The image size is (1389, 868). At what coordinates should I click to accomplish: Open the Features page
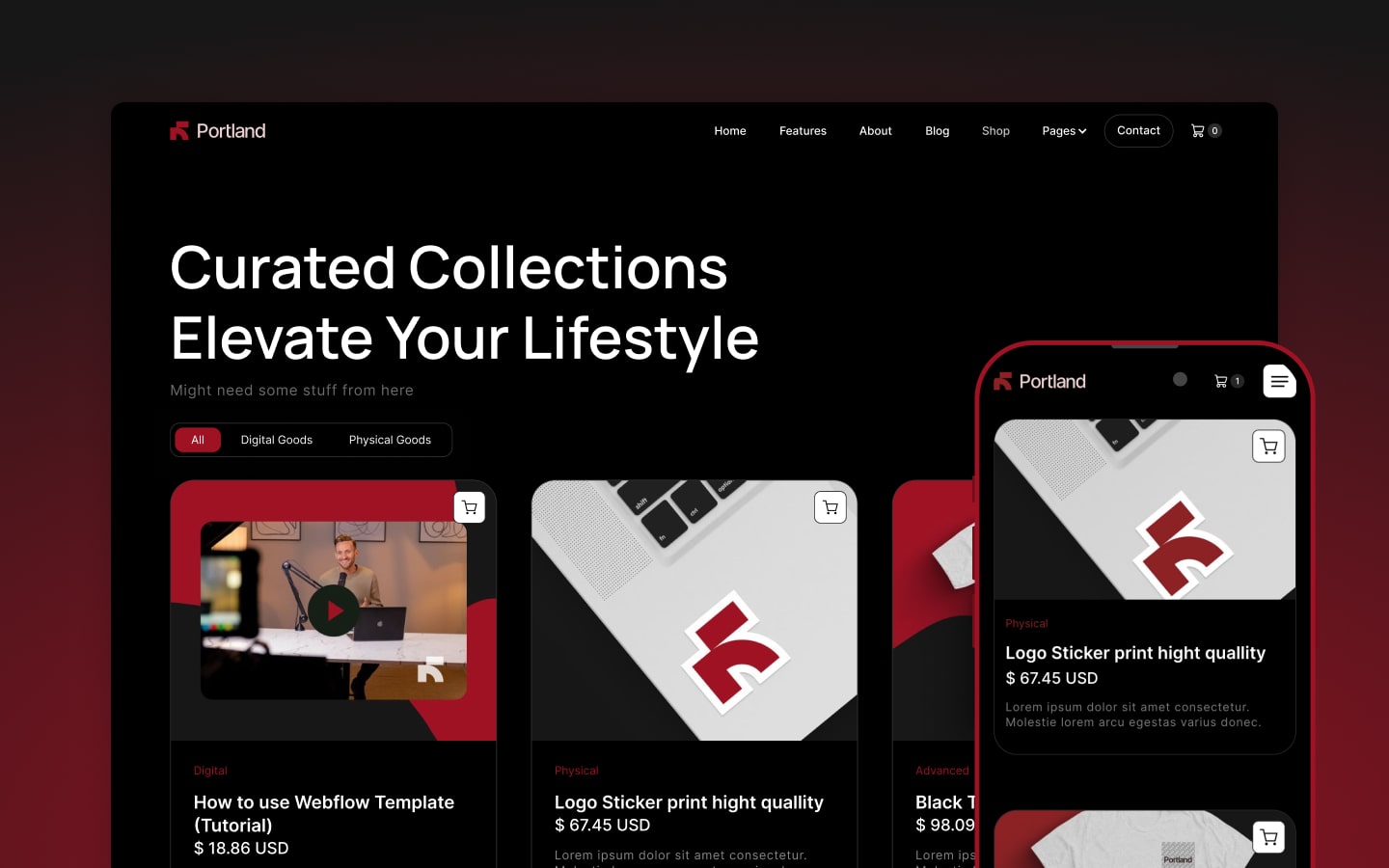tap(803, 131)
